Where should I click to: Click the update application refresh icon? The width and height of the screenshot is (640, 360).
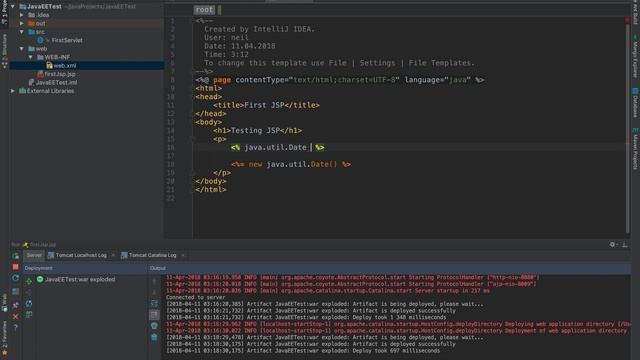[16, 278]
